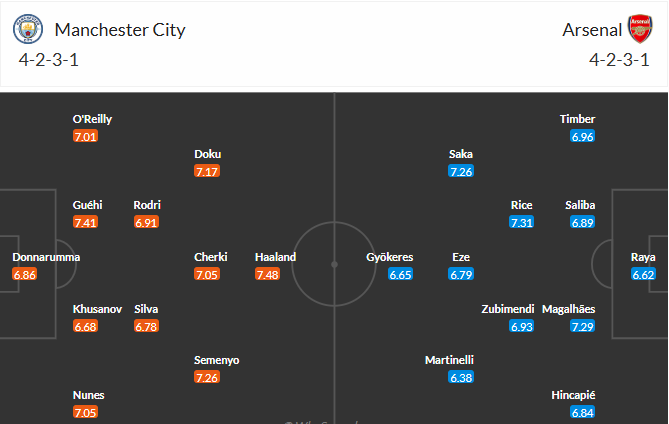The height and width of the screenshot is (424, 669).
Task: Select player Doku on the pitch
Action: click(x=208, y=154)
